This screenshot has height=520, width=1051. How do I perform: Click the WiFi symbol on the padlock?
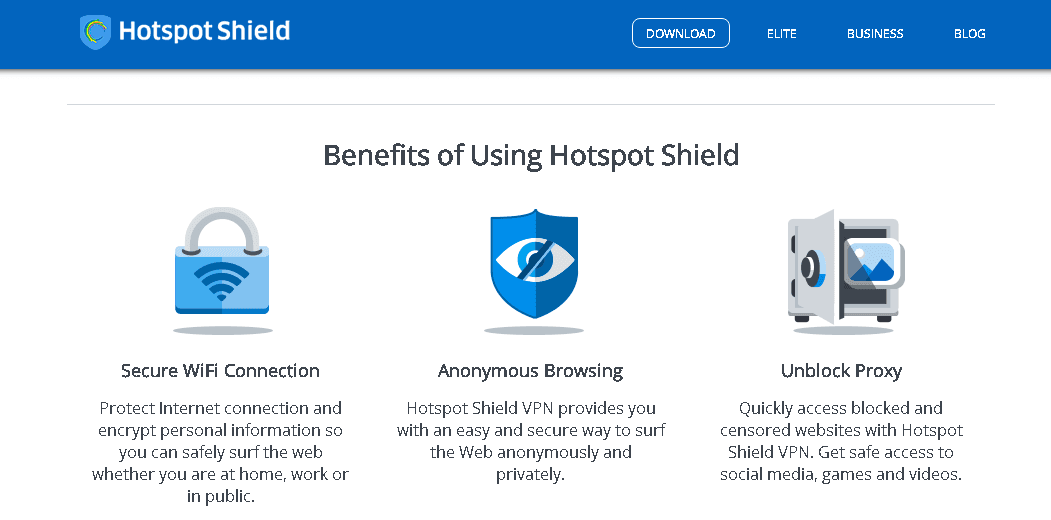click(221, 281)
